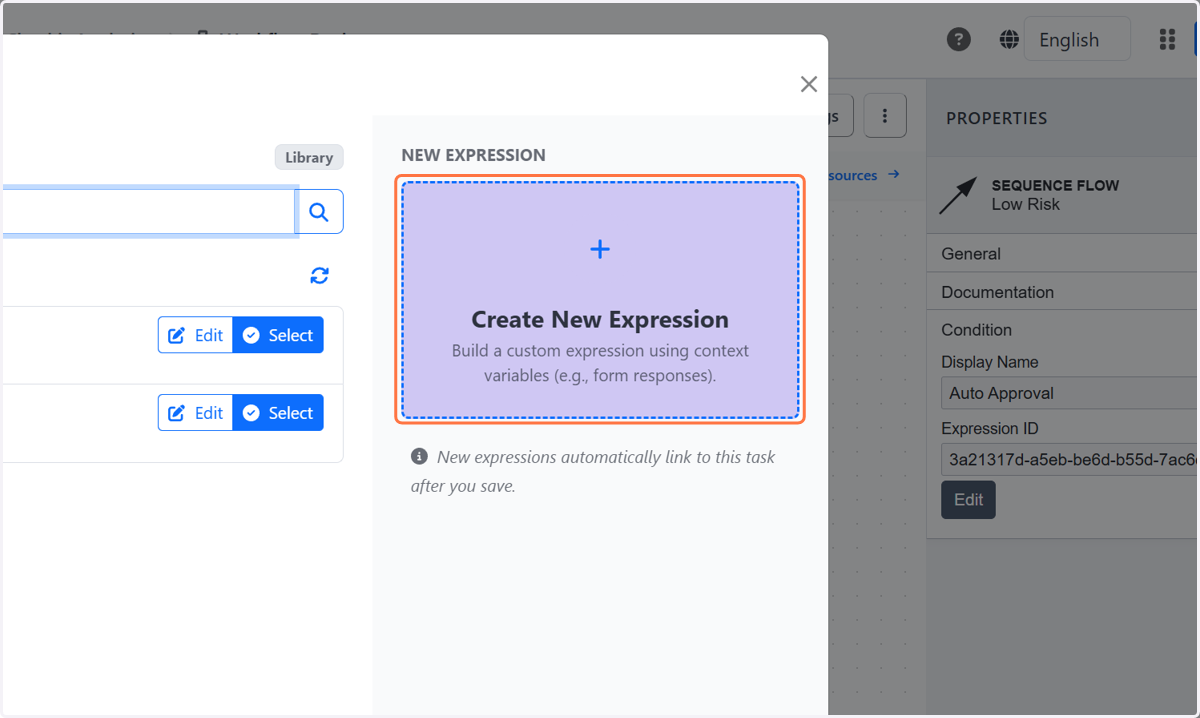Edit the second listed expression
The width and height of the screenshot is (1200, 718).
[x=195, y=413]
